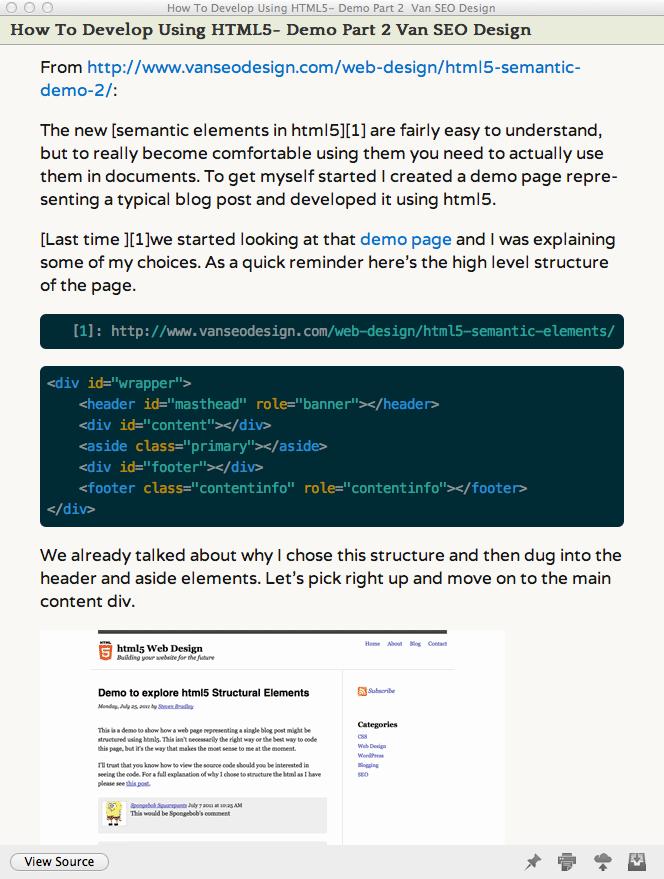Follow the 'demo page' hyperlink
Viewport: 664px width, 879px height.
pos(405,239)
